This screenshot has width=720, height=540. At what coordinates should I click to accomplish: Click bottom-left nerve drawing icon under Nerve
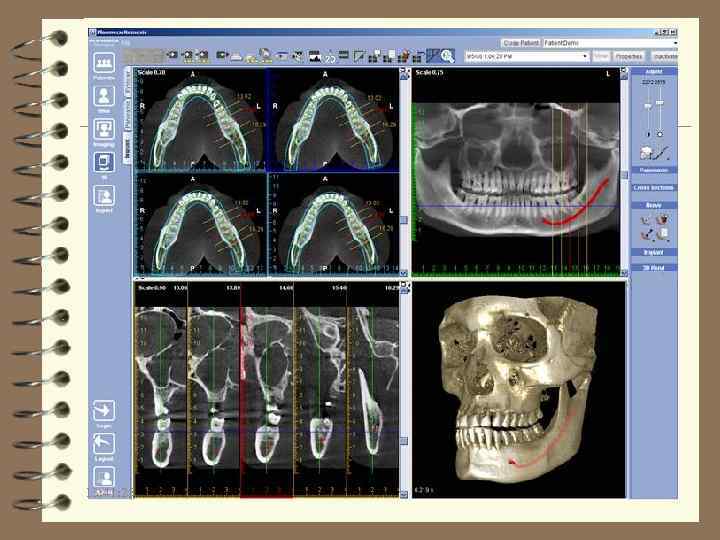[647, 235]
